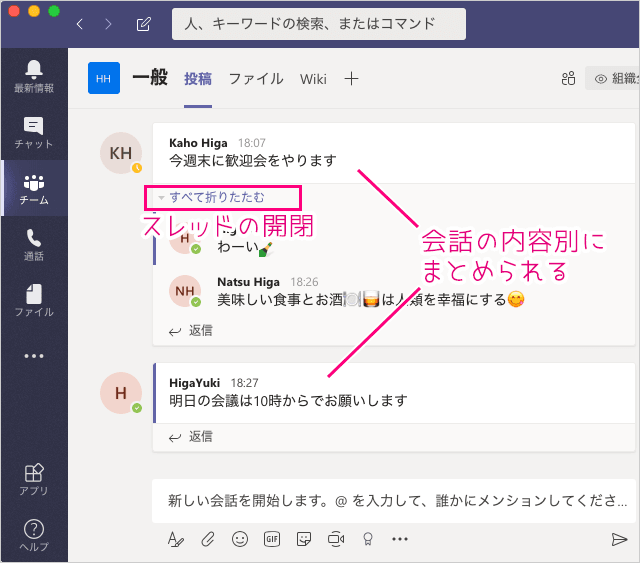Attach a file with paperclip icon
640x563 pixels.
pos(208,539)
